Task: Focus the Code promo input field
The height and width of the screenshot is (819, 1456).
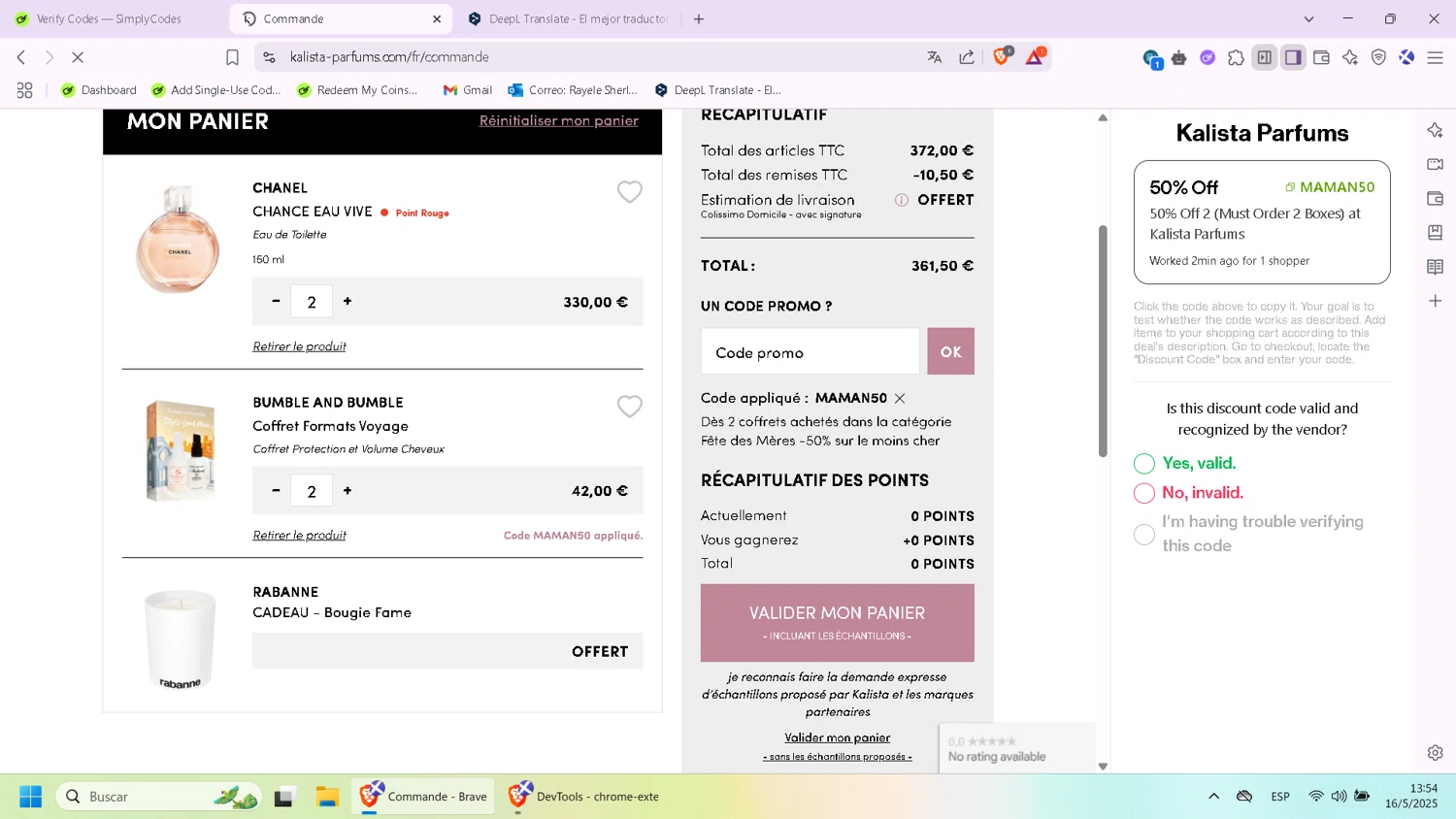Action: coord(810,351)
